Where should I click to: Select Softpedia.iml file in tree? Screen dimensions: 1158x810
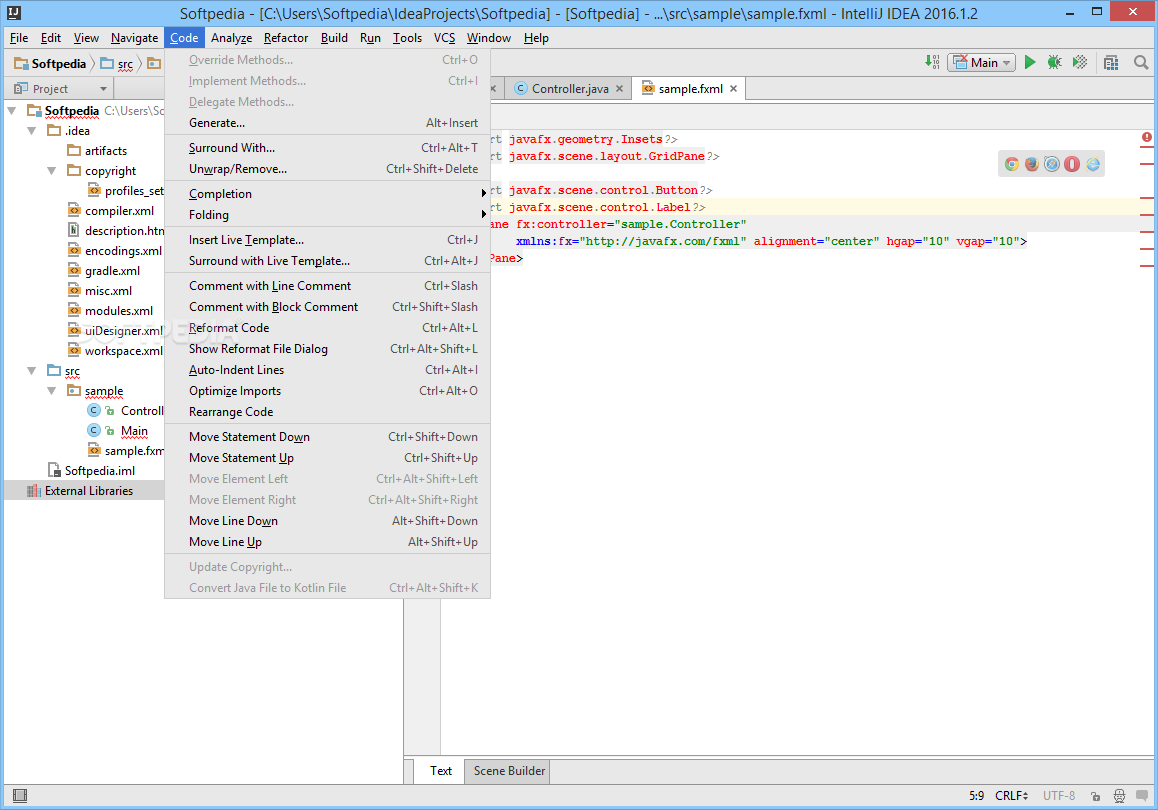[x=100, y=471]
